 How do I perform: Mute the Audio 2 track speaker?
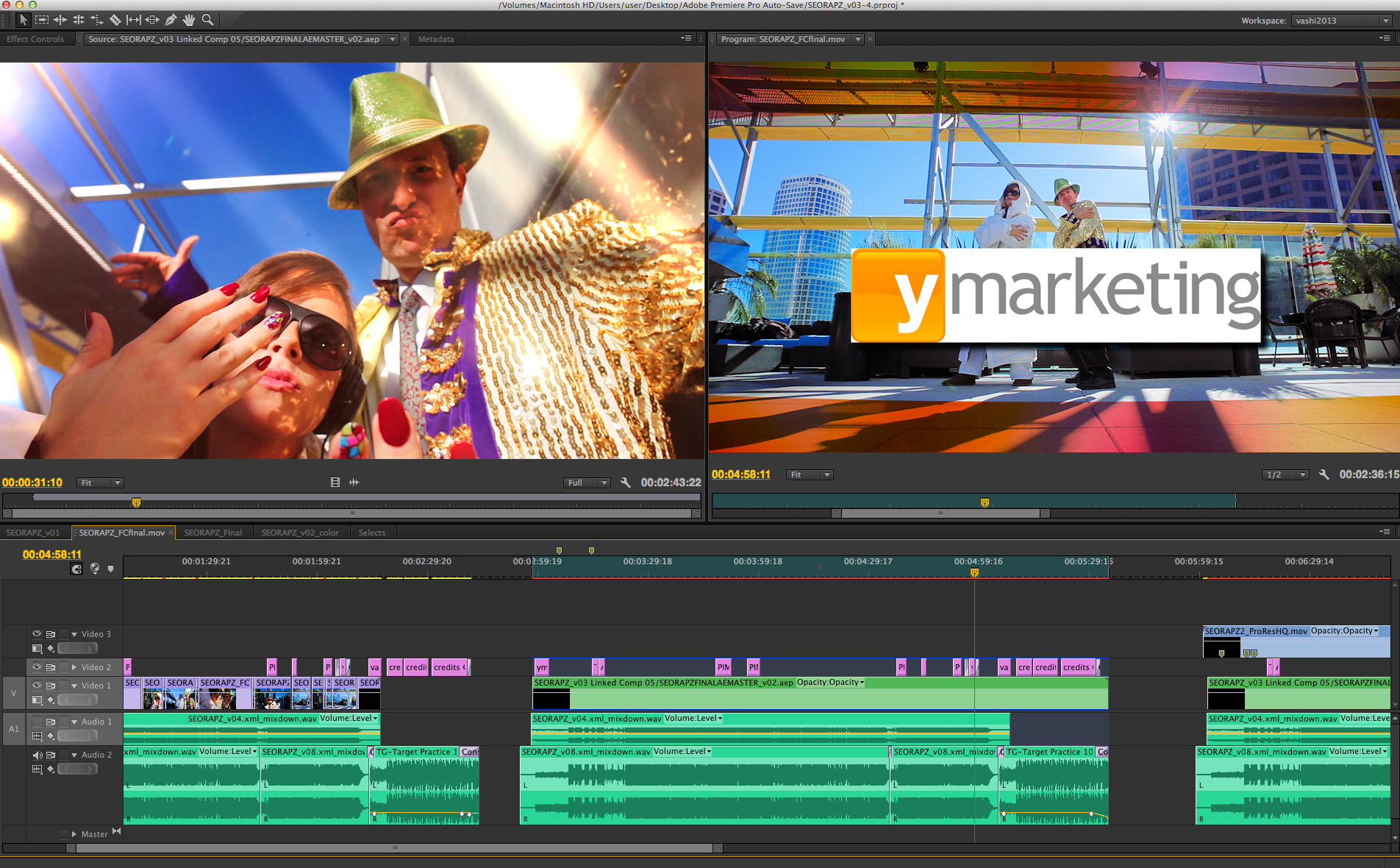[37, 755]
